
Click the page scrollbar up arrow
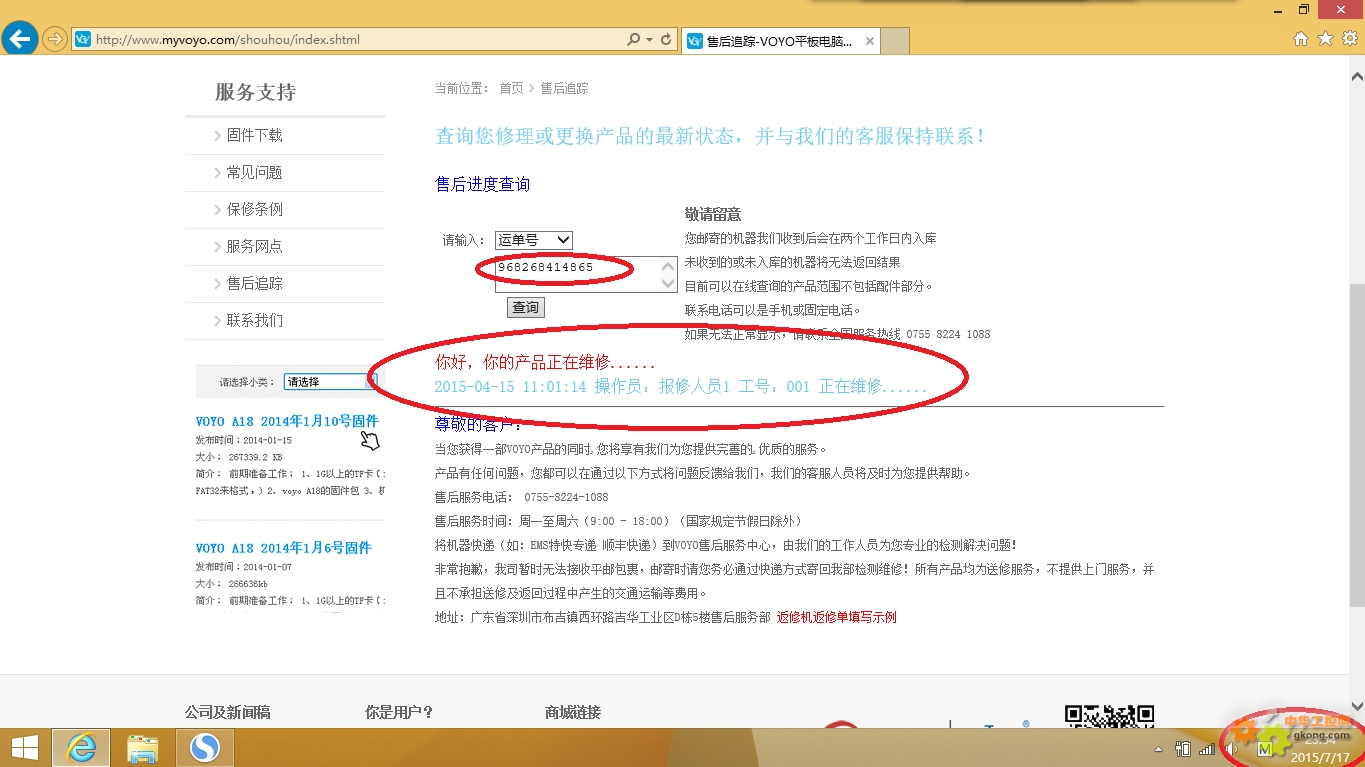coord(1357,76)
